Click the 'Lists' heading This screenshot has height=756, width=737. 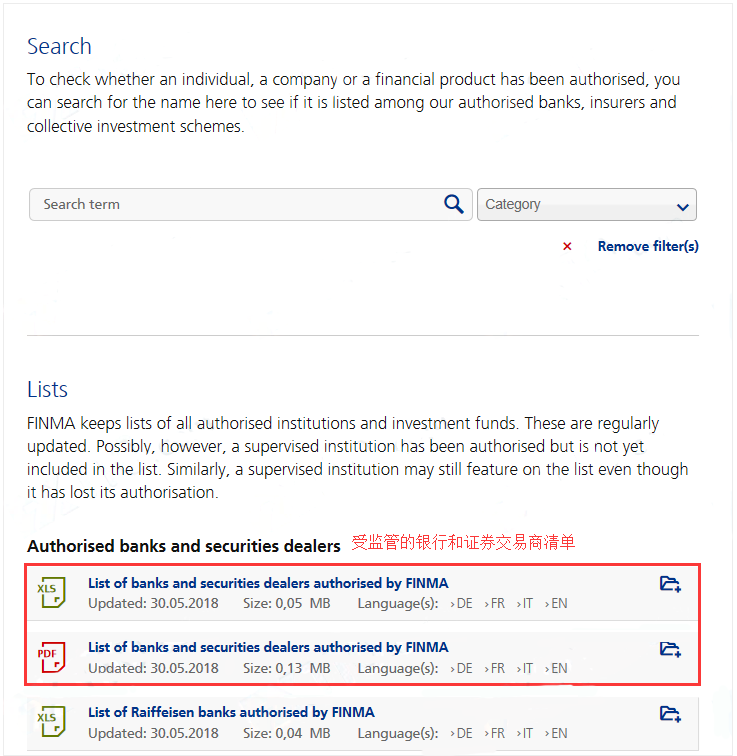point(47,390)
